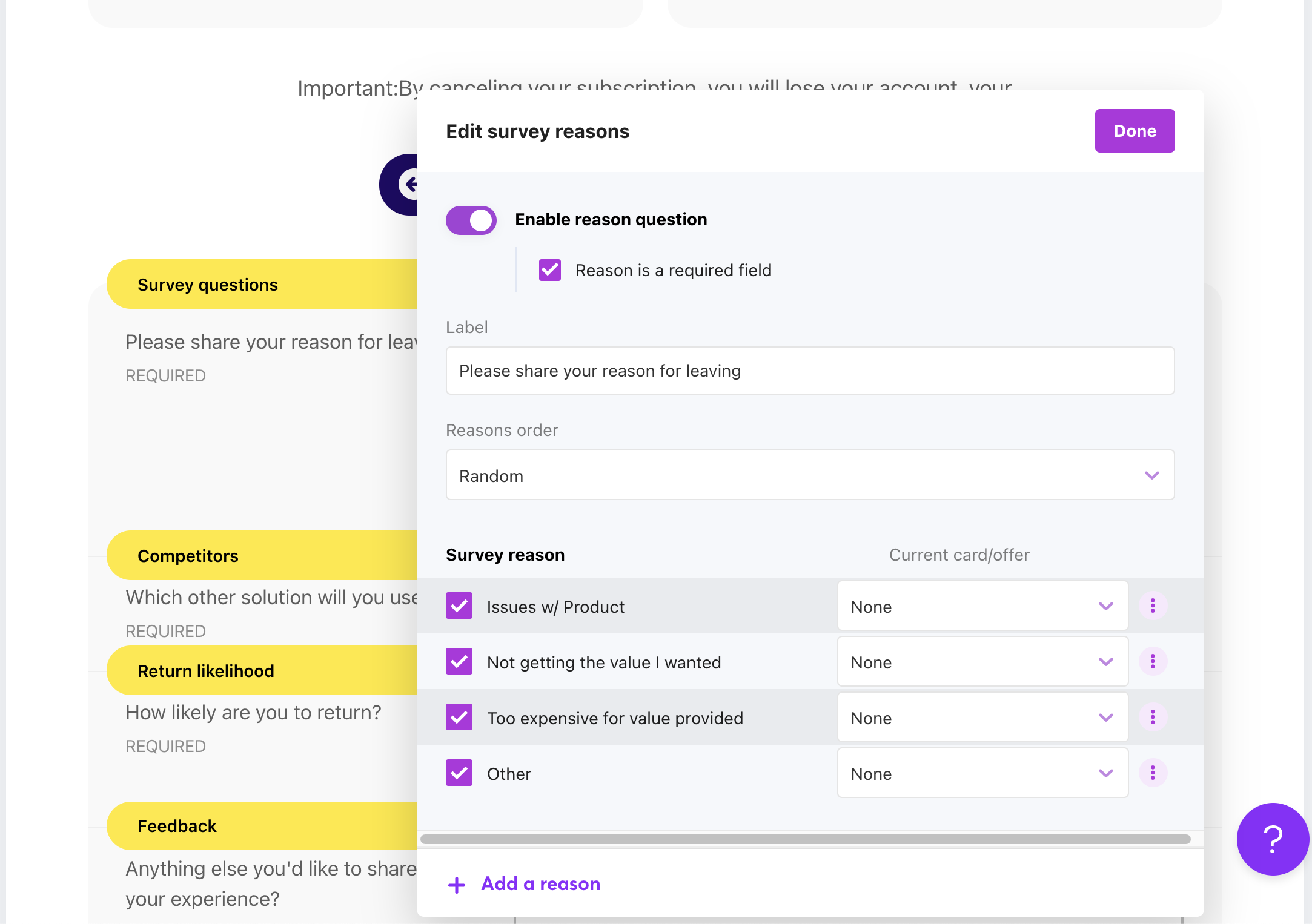Image resolution: width=1312 pixels, height=924 pixels.
Task: Toggle the Enable reason question switch
Action: [x=471, y=220]
